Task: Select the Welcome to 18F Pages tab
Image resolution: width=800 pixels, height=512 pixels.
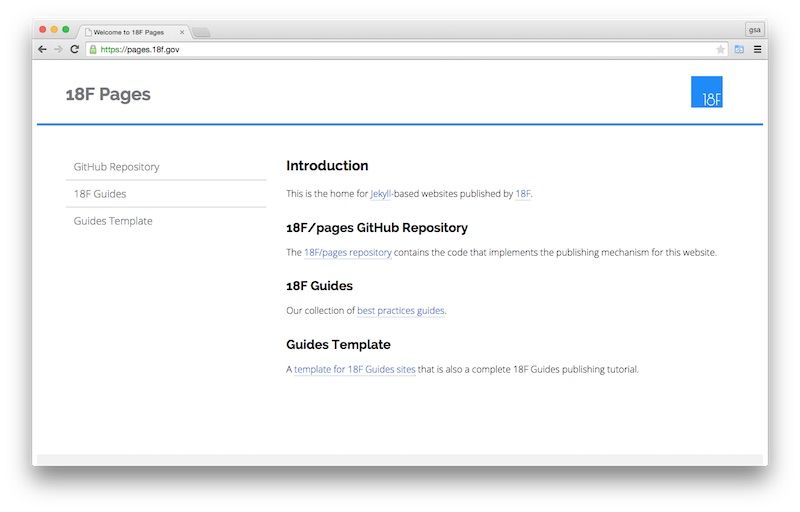Action: 133,32
